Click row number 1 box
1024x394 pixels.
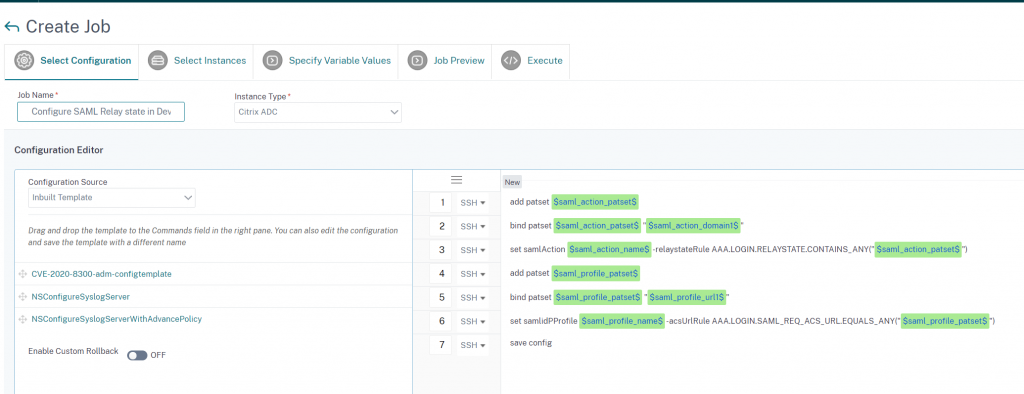pos(441,203)
